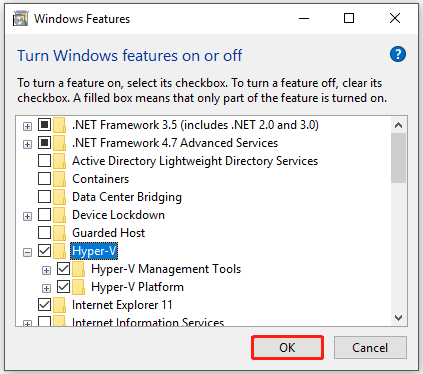
Task: Close the Windows Features dialog
Action: pos(395,18)
